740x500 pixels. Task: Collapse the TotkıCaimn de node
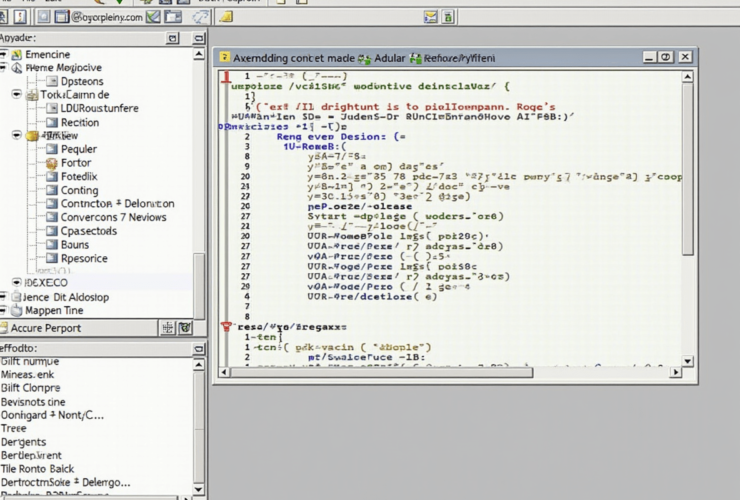tap(17, 94)
